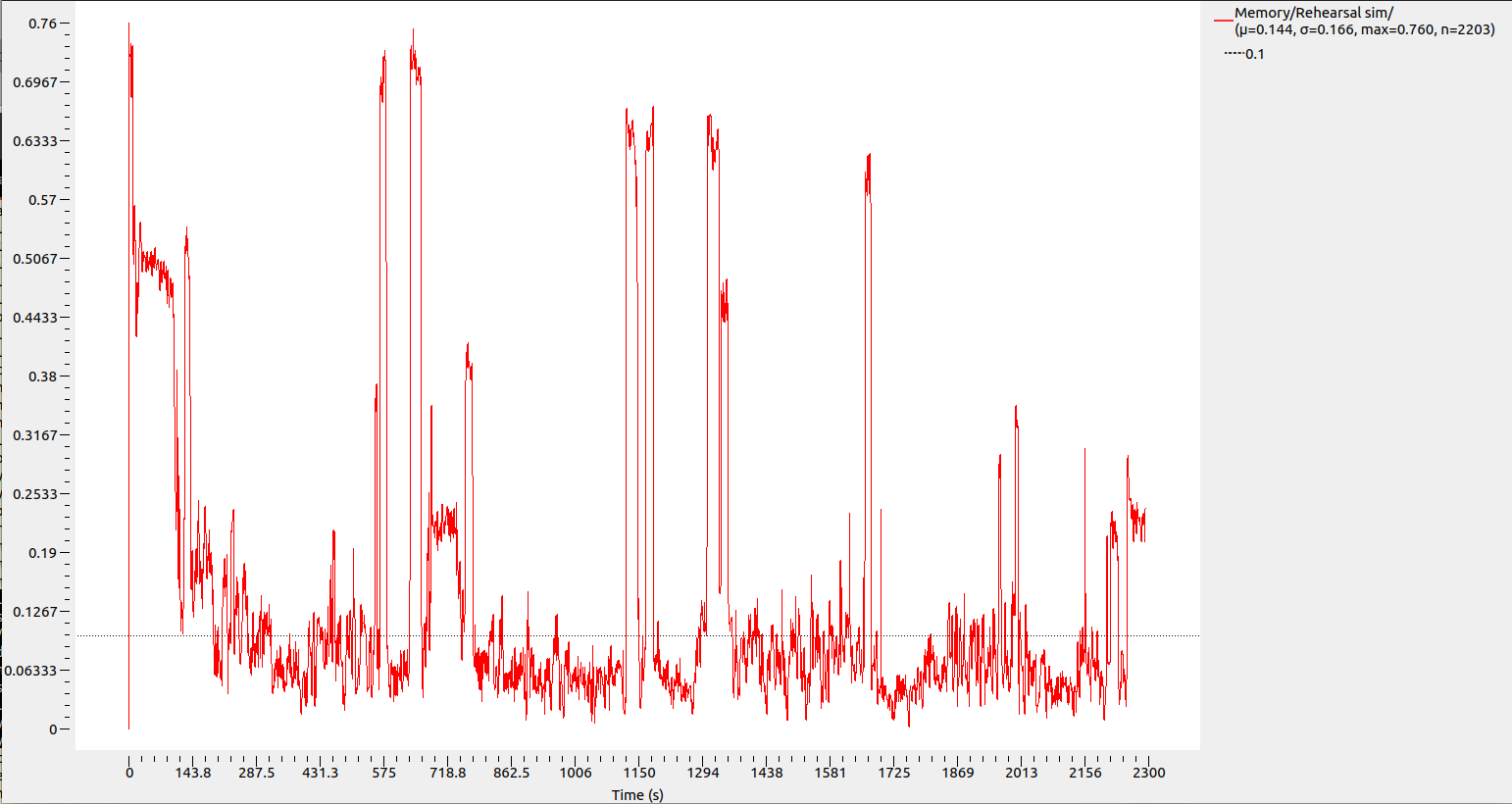Click the 575 x-axis tick label
1512x804 pixels.
tap(384, 773)
